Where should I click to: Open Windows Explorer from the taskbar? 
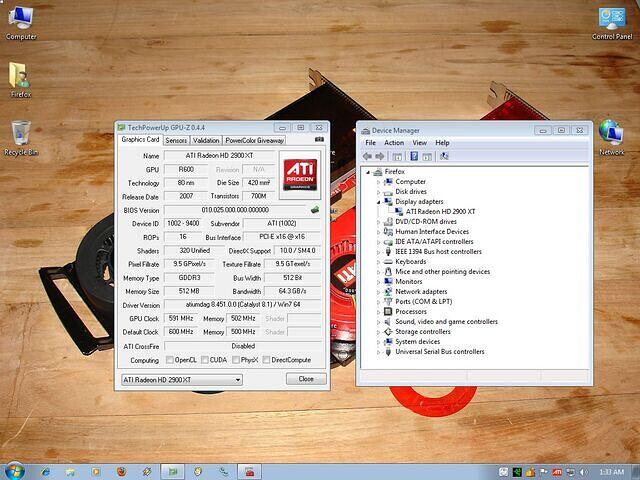pyautogui.click(x=70, y=472)
